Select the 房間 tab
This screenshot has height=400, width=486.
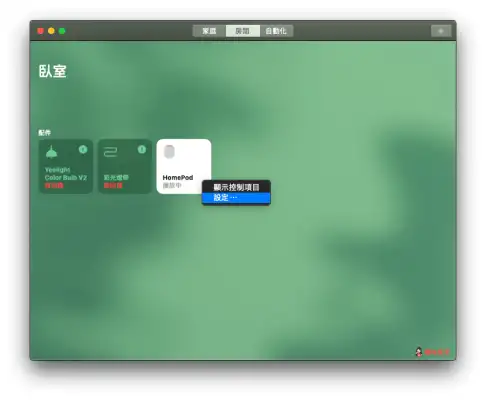(243, 31)
